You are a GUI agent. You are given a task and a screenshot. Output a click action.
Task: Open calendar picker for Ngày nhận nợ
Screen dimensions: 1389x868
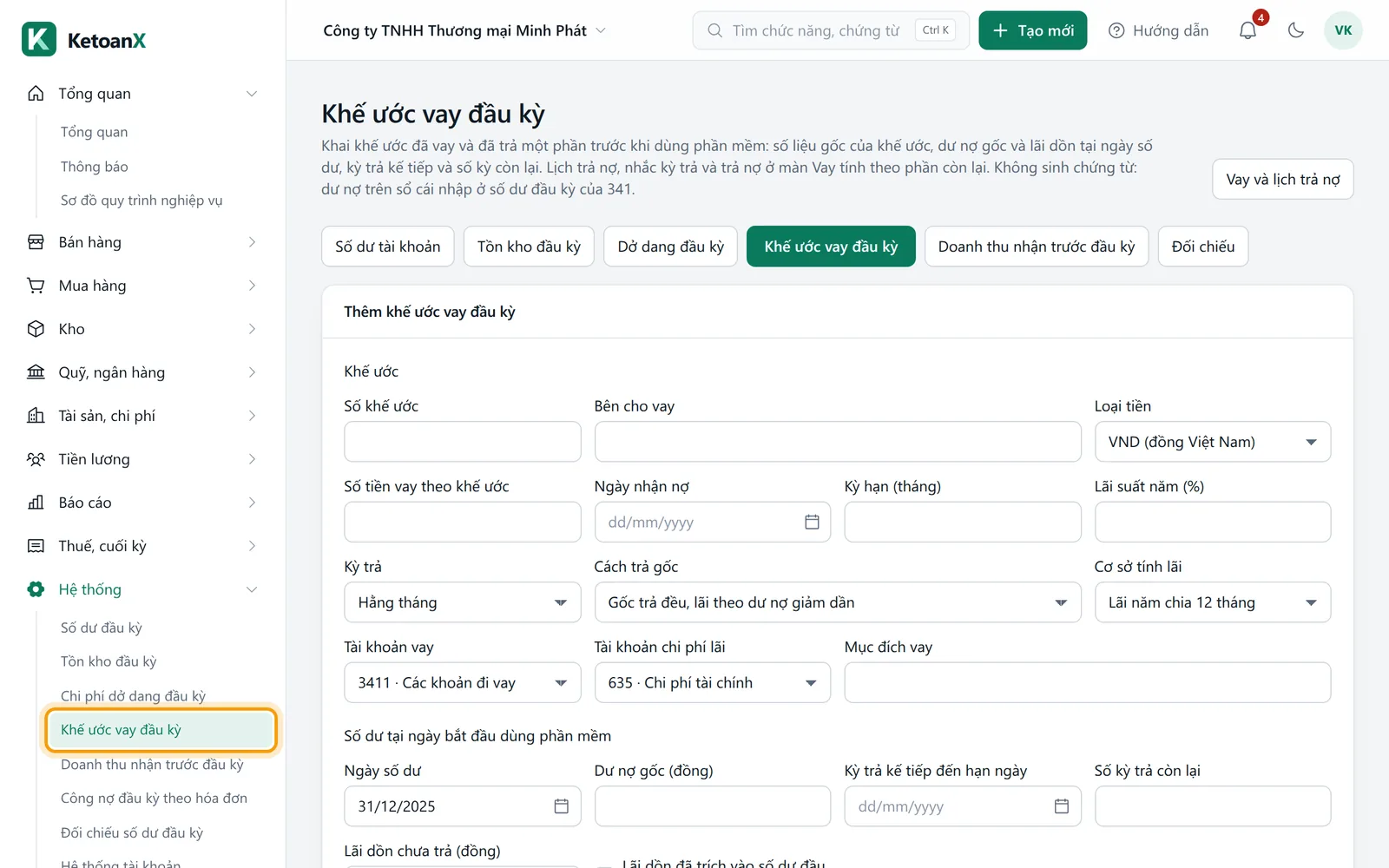click(x=812, y=522)
